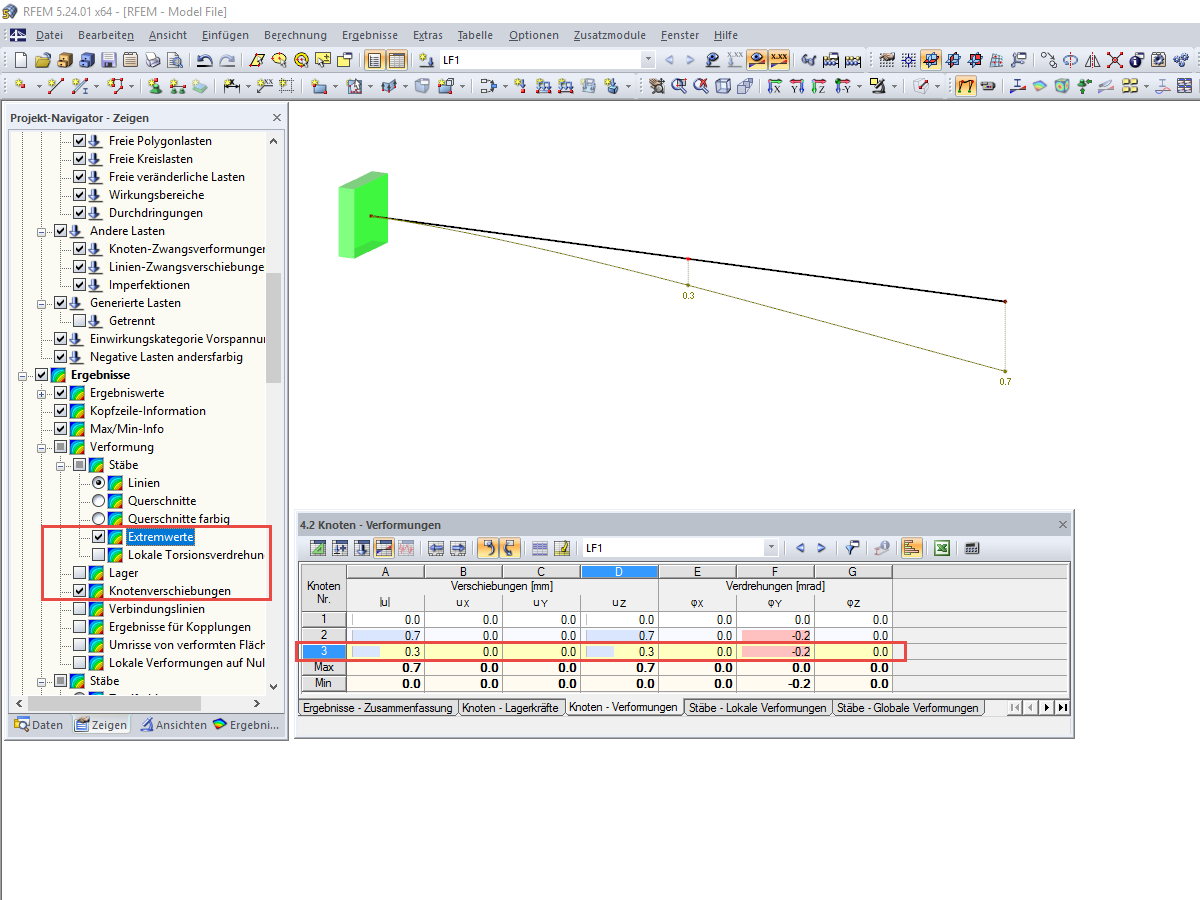Open the dropdown arrow beside new node icon

(38, 86)
